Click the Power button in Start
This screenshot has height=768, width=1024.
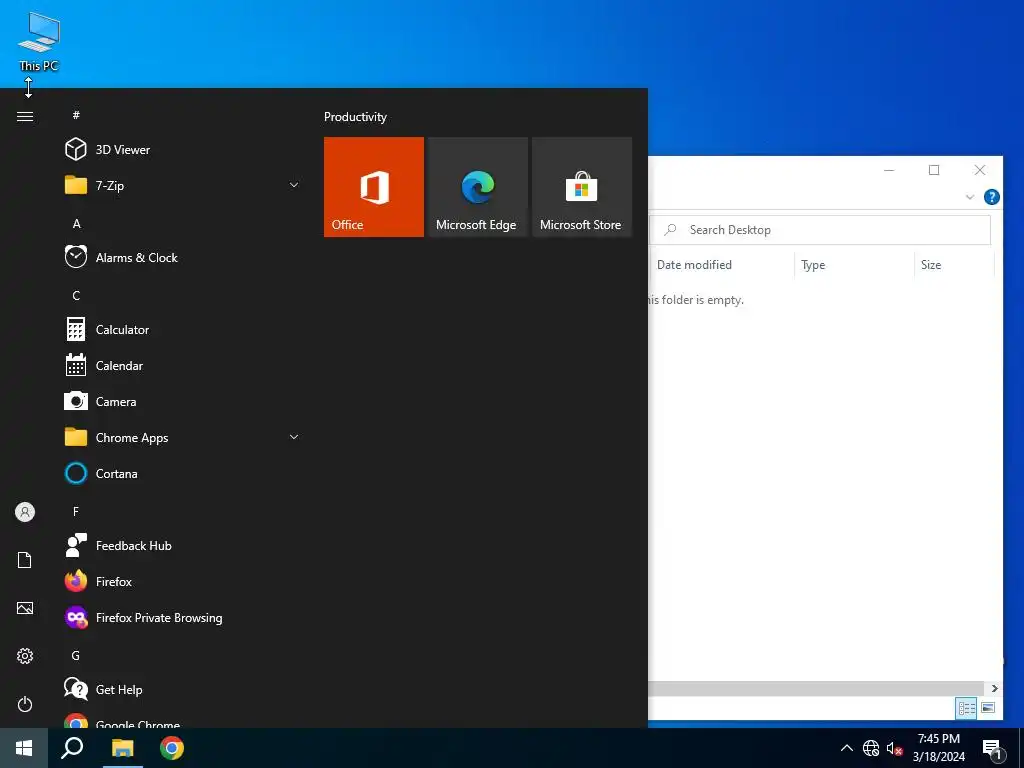[25, 704]
